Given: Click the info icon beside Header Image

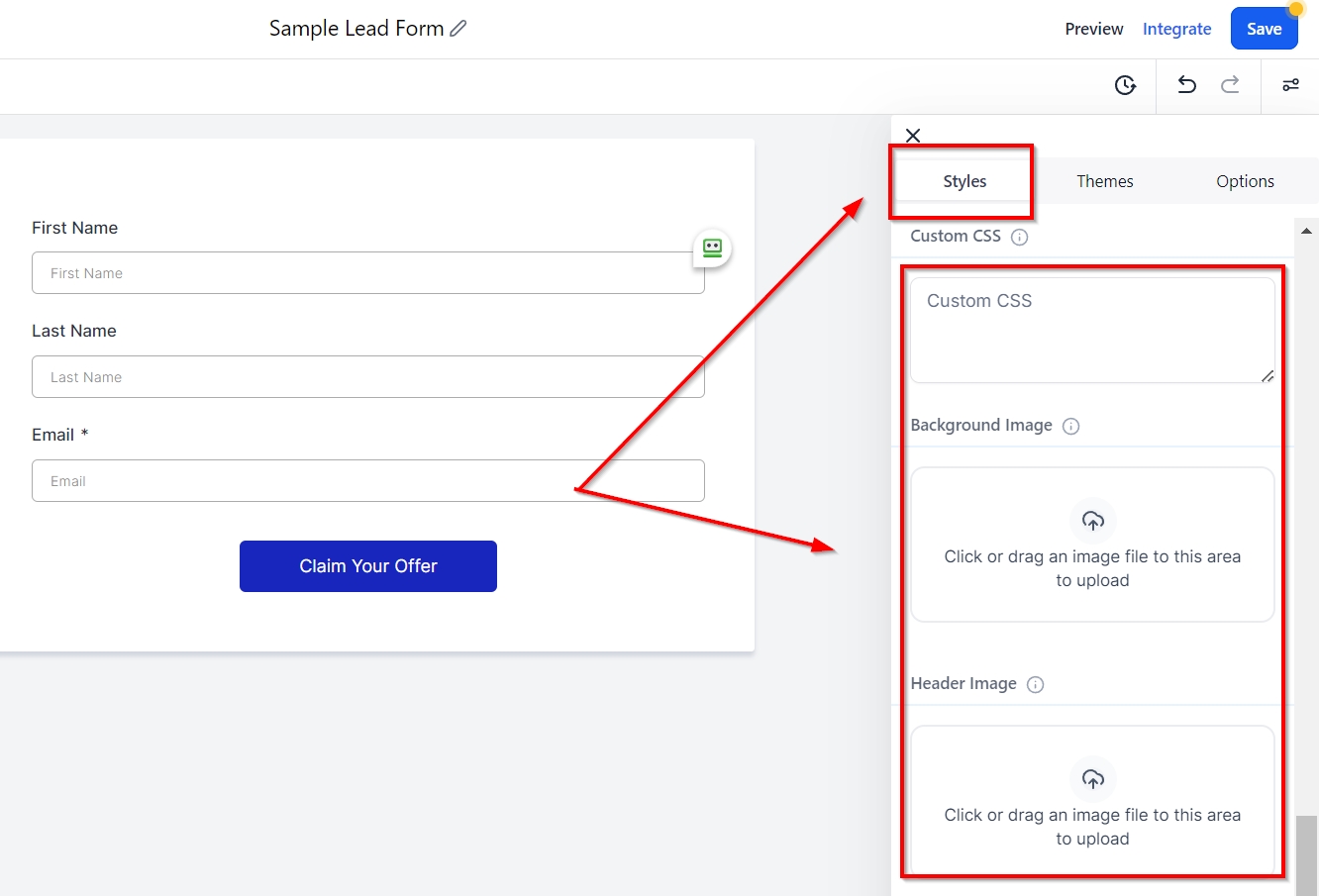Looking at the screenshot, I should coord(1035,685).
